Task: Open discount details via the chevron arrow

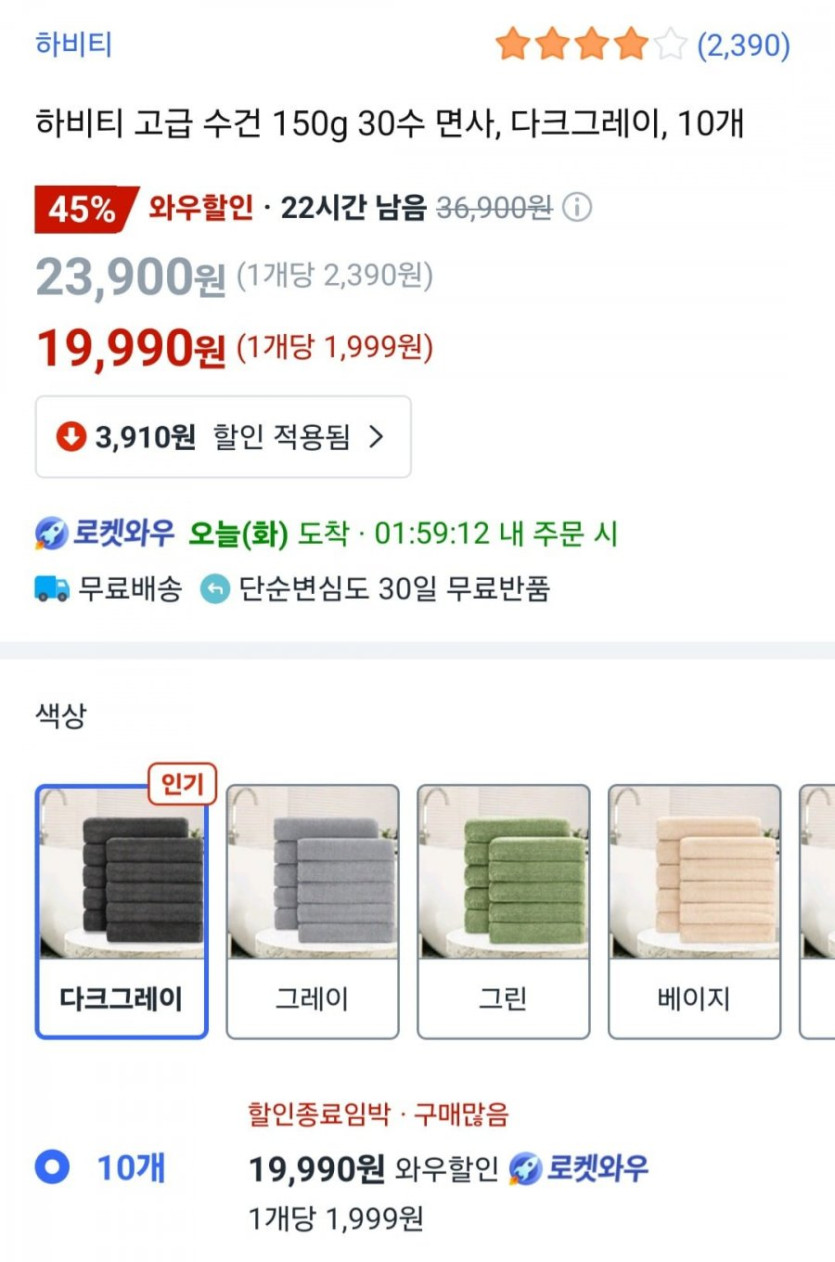Action: [x=376, y=437]
